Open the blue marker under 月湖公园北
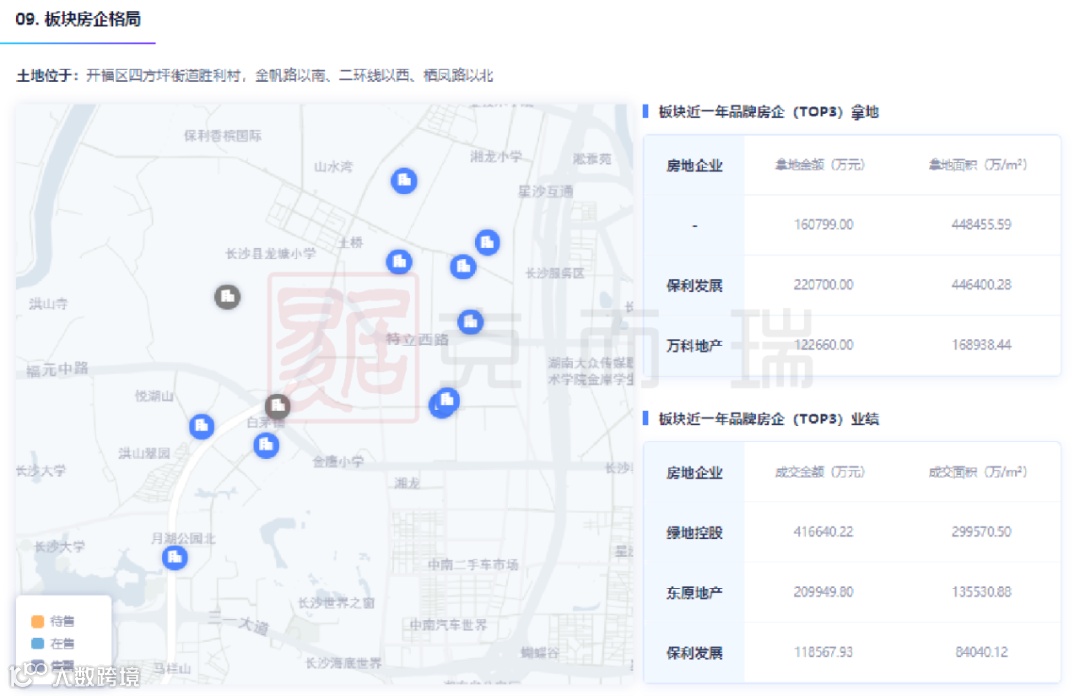This screenshot has height=696, width=1080. tap(174, 557)
